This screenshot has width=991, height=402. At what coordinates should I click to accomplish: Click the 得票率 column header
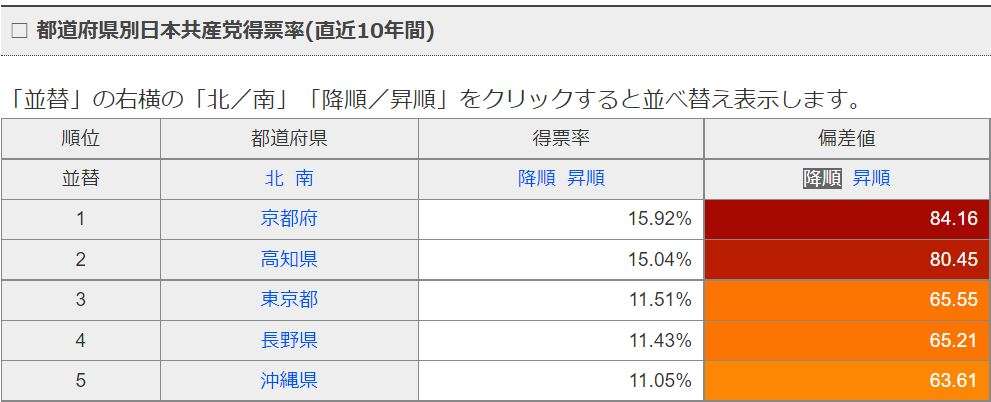[561, 138]
